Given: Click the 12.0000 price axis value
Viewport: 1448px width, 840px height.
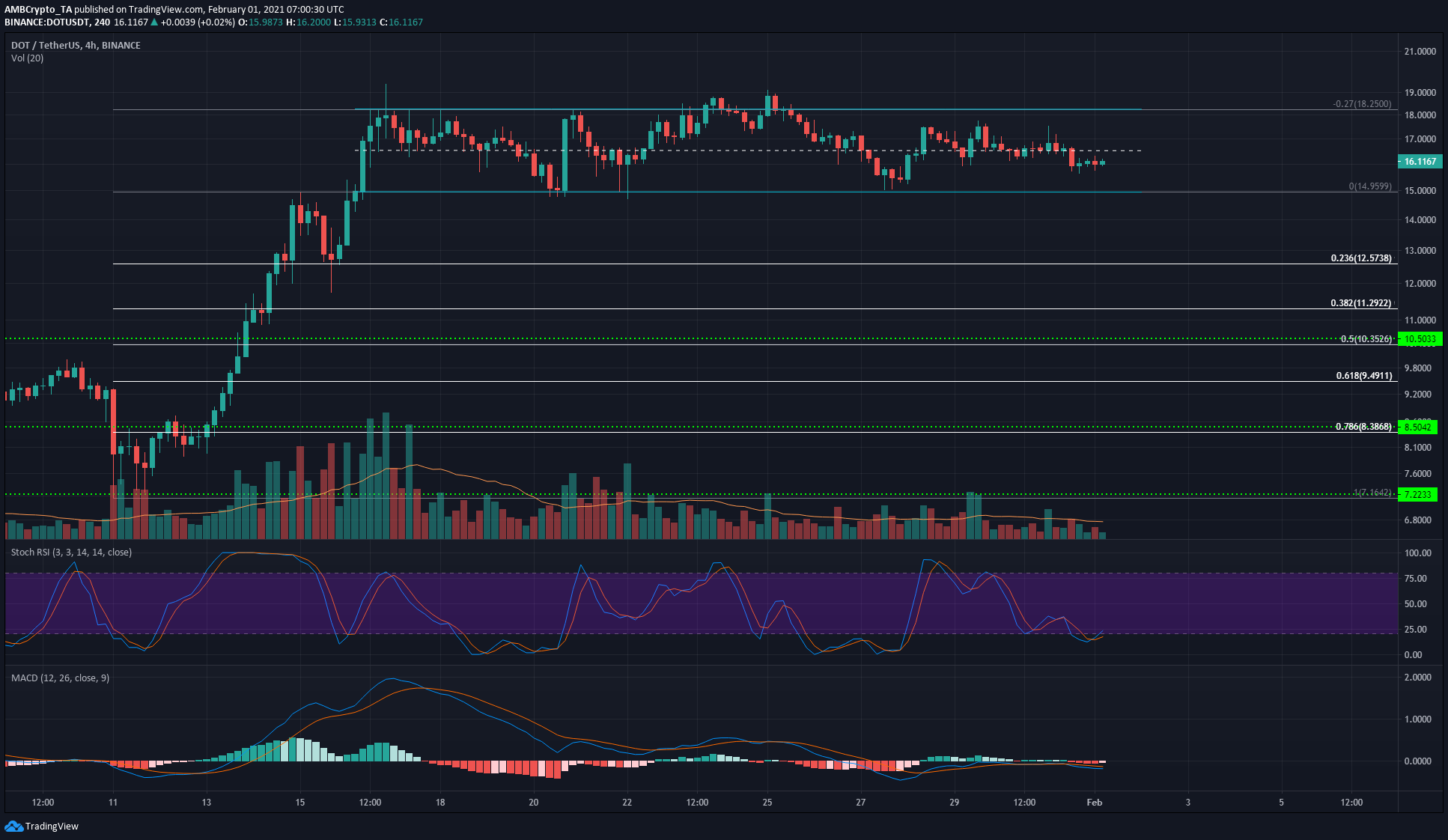Looking at the screenshot, I should [x=1420, y=284].
